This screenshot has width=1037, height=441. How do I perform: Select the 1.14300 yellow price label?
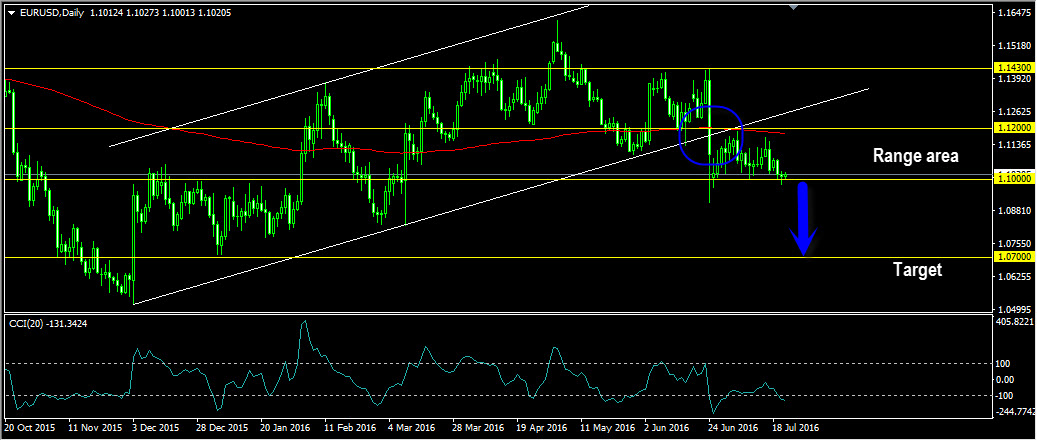(1013, 68)
